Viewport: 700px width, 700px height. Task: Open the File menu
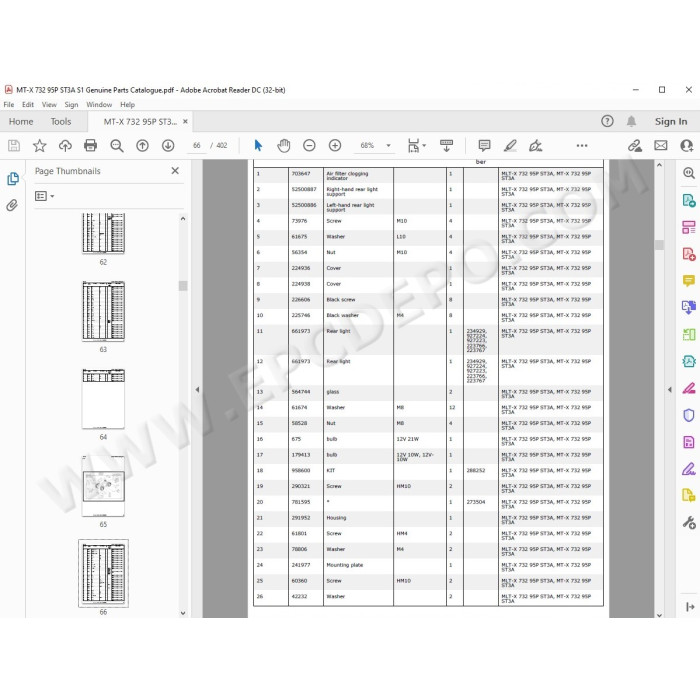point(8,104)
